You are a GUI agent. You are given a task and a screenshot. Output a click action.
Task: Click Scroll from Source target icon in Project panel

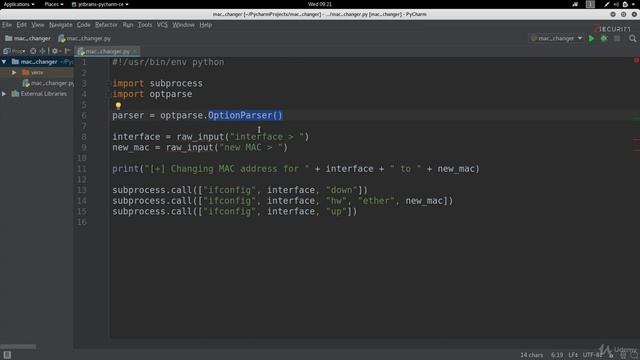(33, 51)
